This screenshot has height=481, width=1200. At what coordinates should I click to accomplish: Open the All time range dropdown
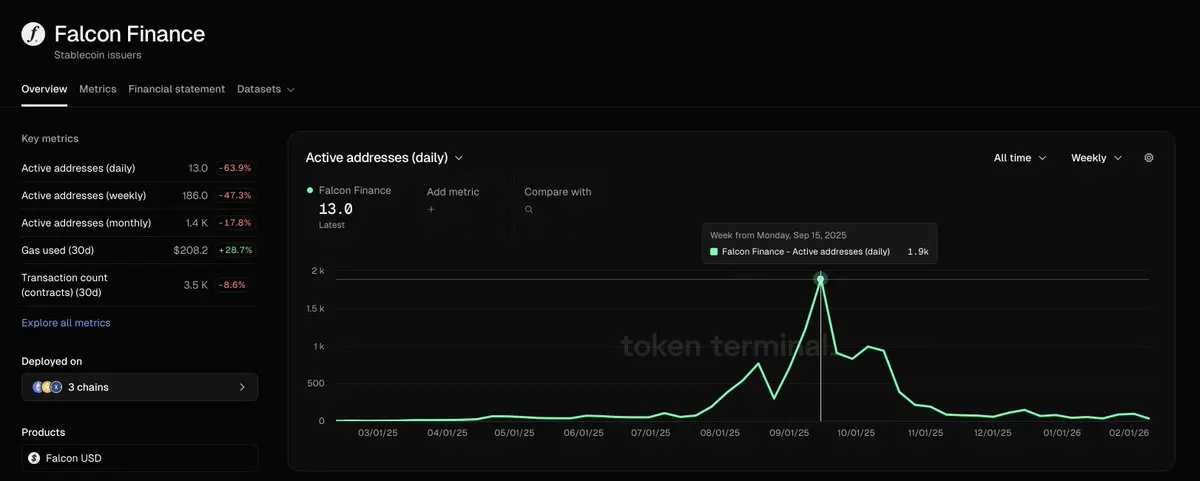coord(1020,158)
